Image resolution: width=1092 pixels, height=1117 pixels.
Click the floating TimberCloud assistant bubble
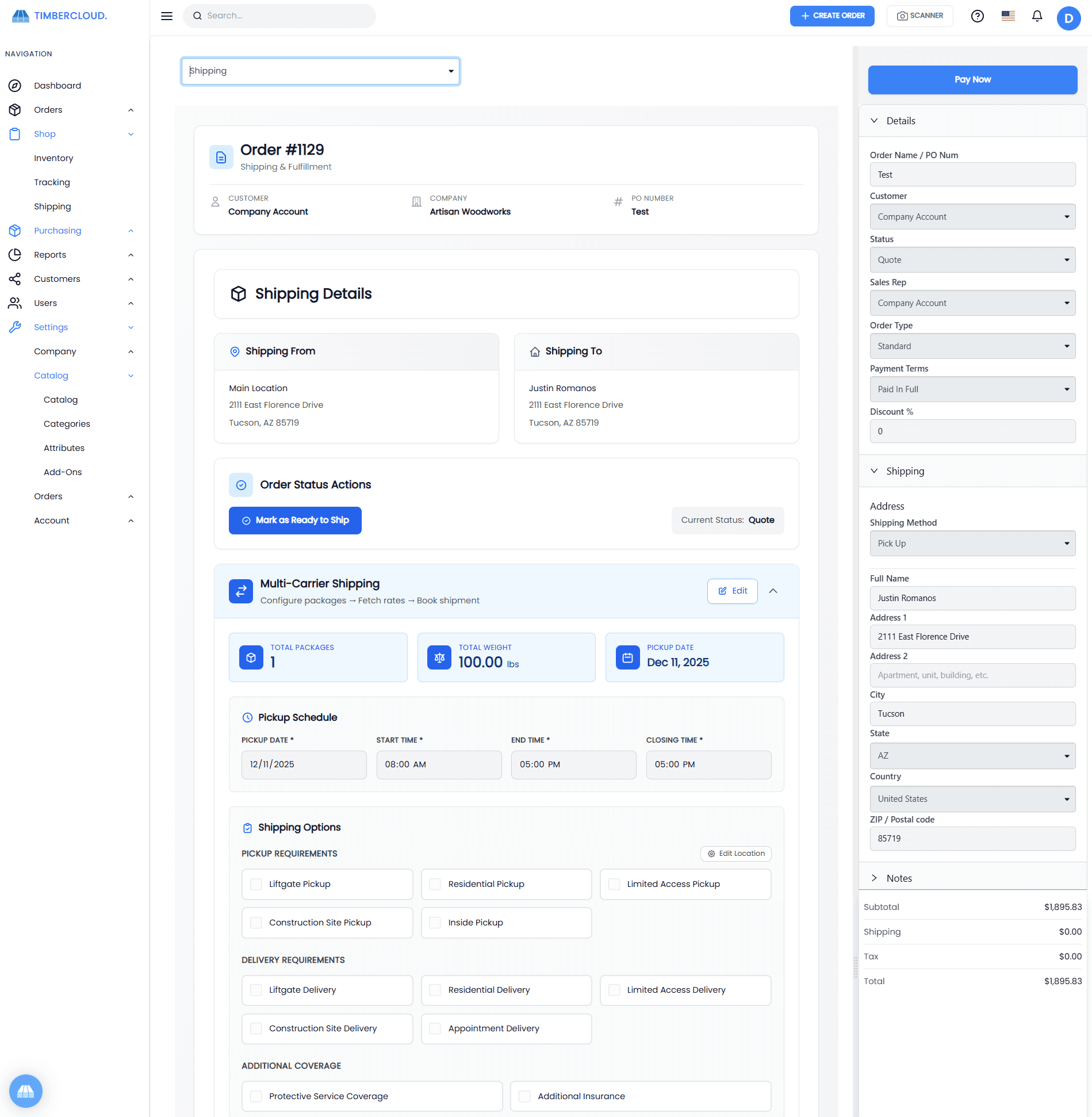click(x=26, y=1091)
